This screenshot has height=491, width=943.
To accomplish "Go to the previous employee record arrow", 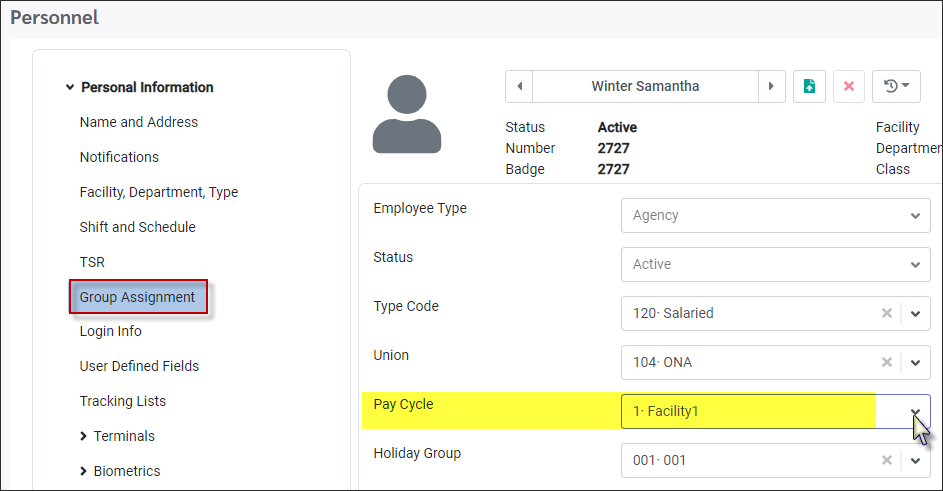I will [x=520, y=87].
